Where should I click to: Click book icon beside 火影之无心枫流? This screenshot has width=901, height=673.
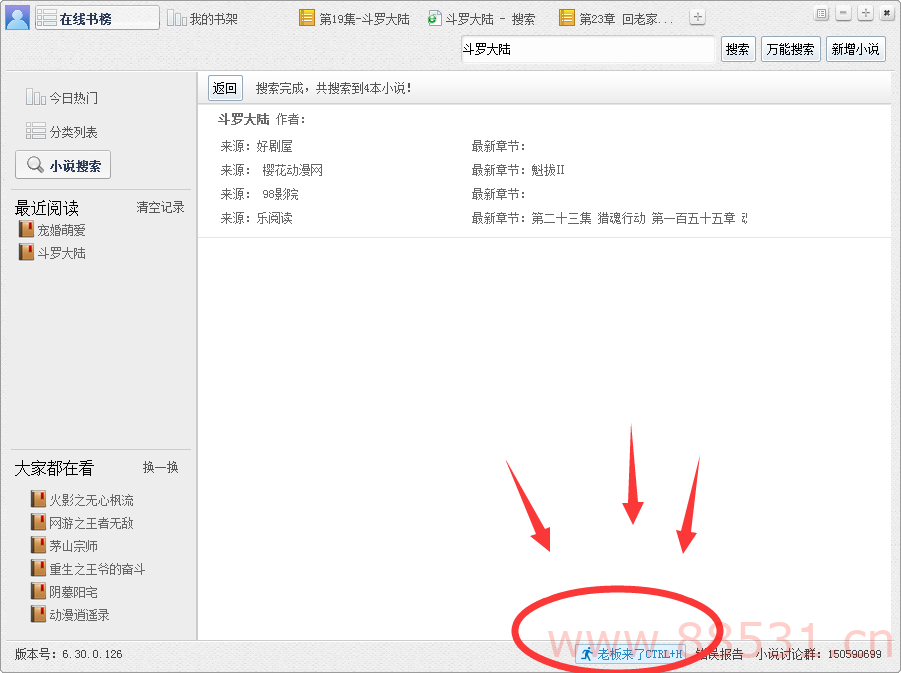(x=38, y=499)
